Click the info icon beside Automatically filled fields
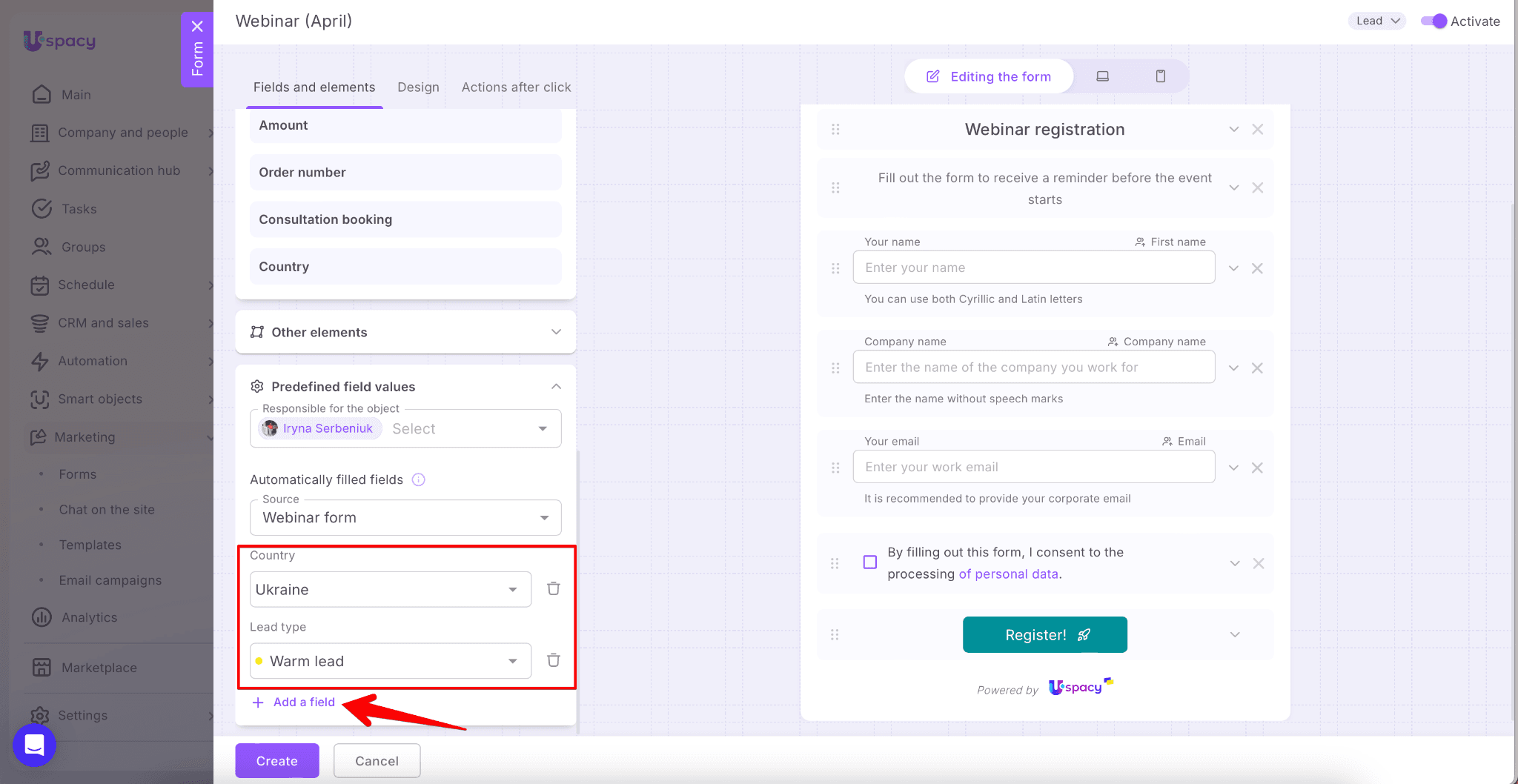 418,479
